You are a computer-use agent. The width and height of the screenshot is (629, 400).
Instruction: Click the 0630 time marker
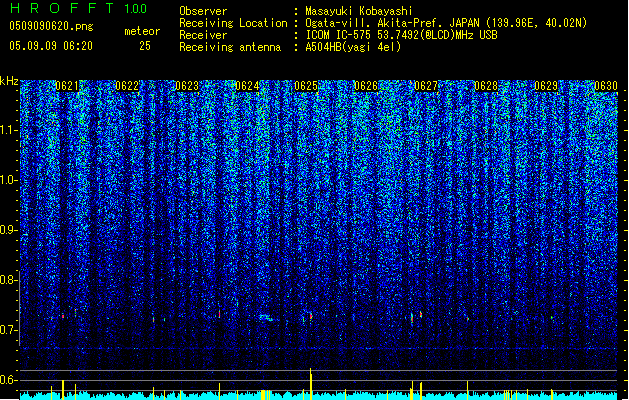(606, 86)
